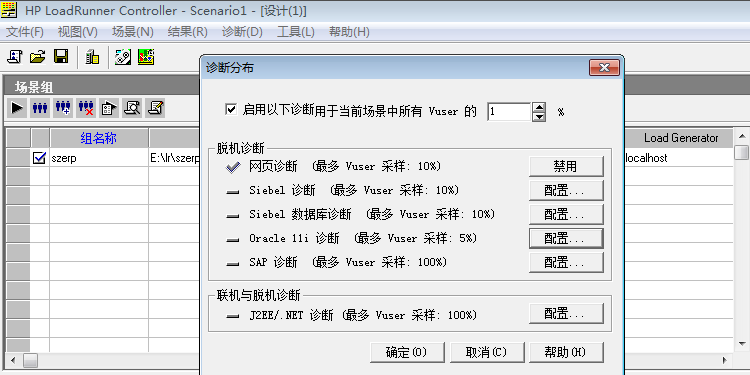Select the szerp row header cell
The image size is (750, 375).
click(x=18, y=157)
